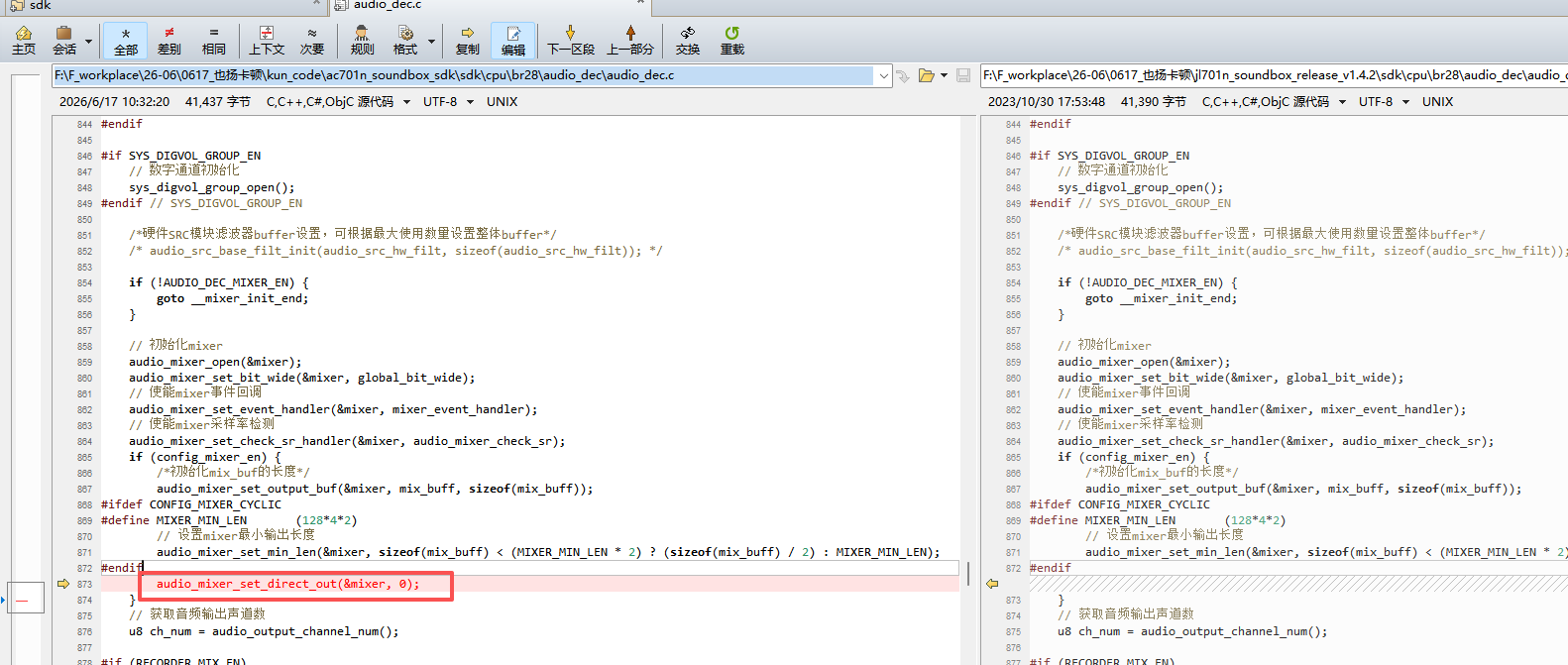Click the right file size 41,390 字节

(1154, 102)
